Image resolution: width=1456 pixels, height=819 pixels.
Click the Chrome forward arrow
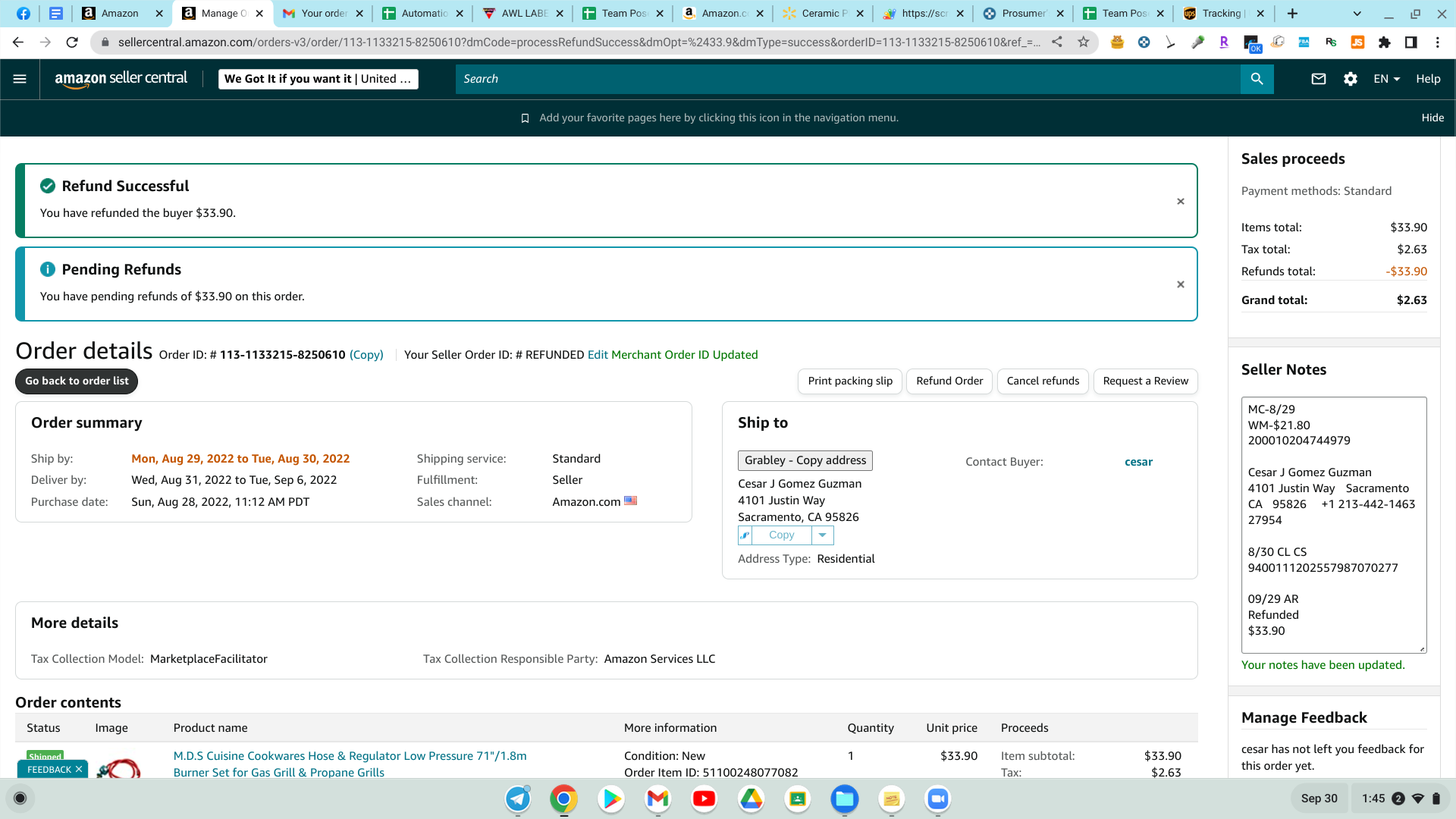click(45, 42)
